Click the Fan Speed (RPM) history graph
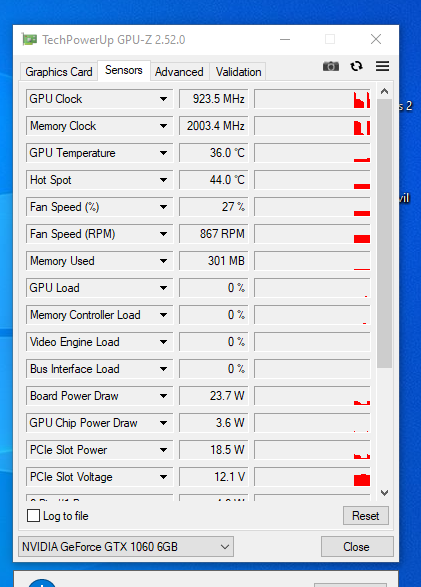421x587 pixels. 312,234
